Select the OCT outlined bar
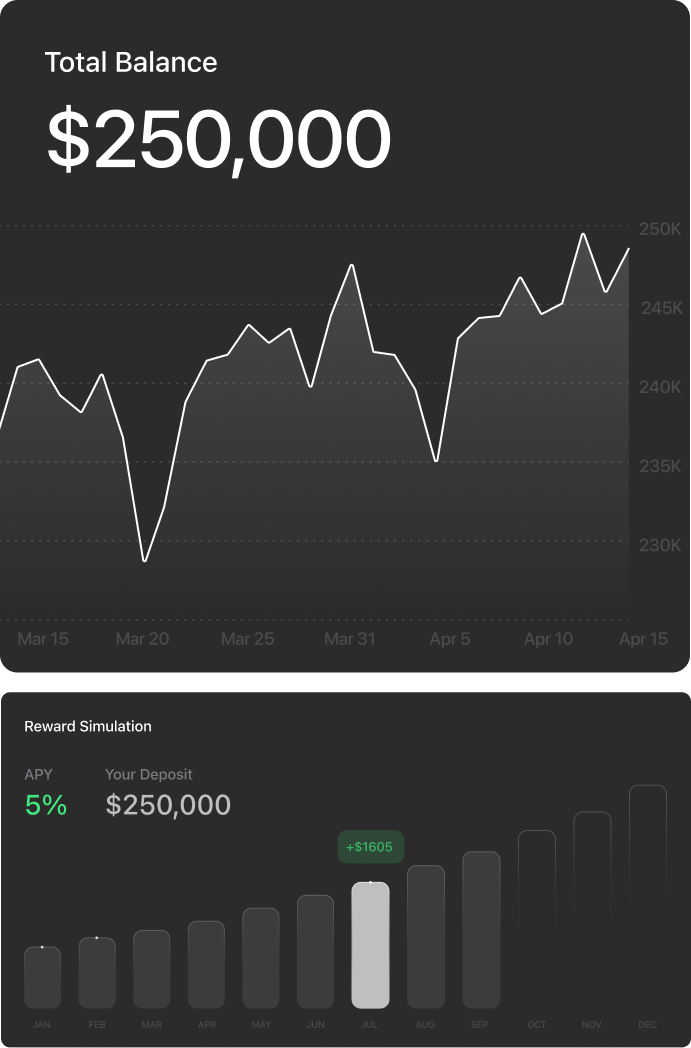This screenshot has width=691, height=1048. point(537,918)
